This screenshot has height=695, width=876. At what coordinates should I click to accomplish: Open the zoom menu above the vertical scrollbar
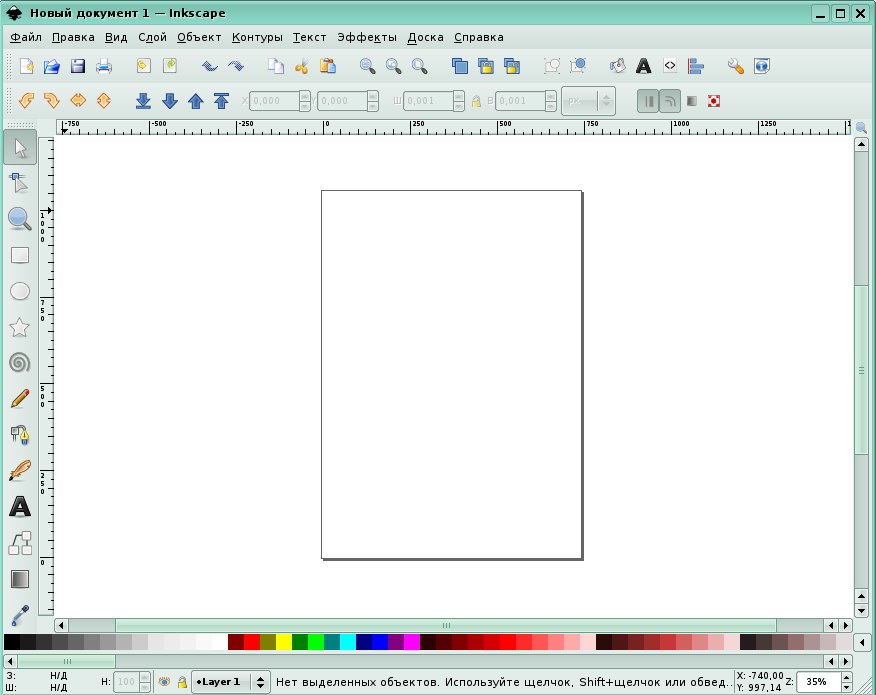point(861,128)
